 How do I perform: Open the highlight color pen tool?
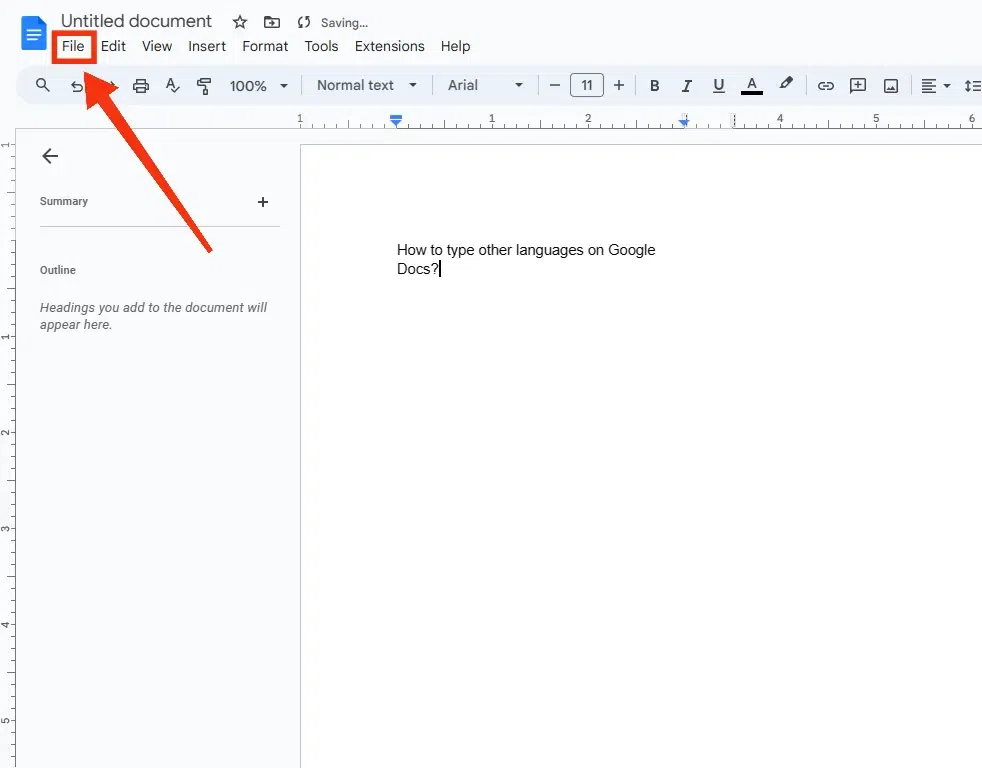[785, 84]
